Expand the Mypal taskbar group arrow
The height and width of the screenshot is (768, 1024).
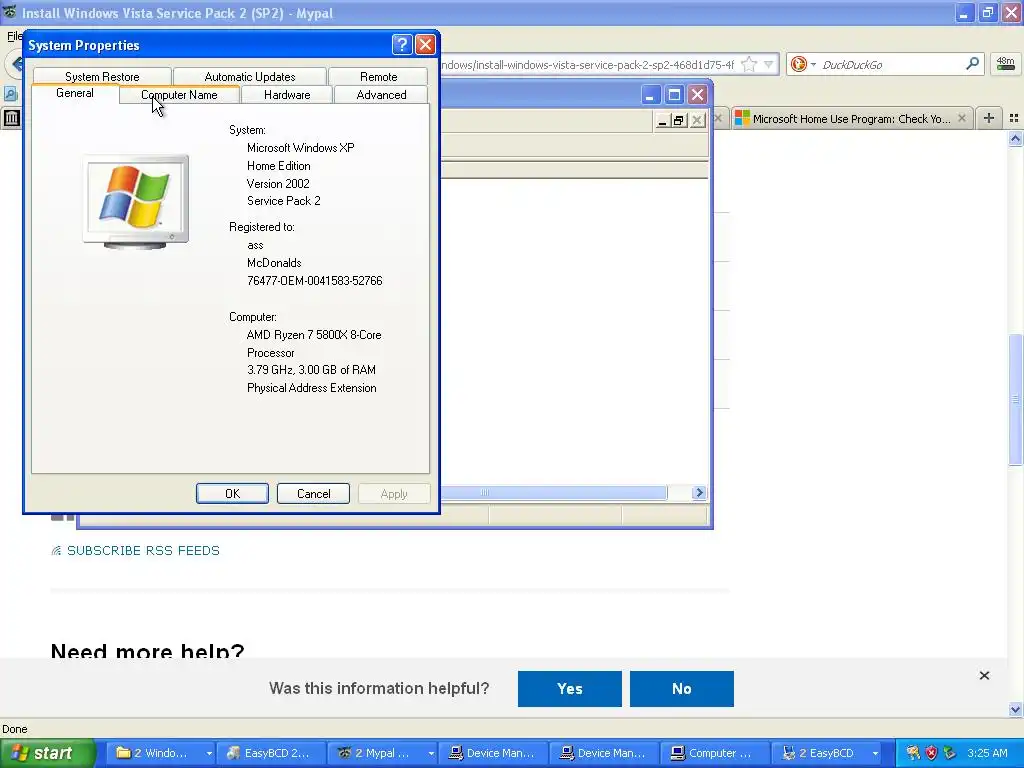[x=431, y=754]
